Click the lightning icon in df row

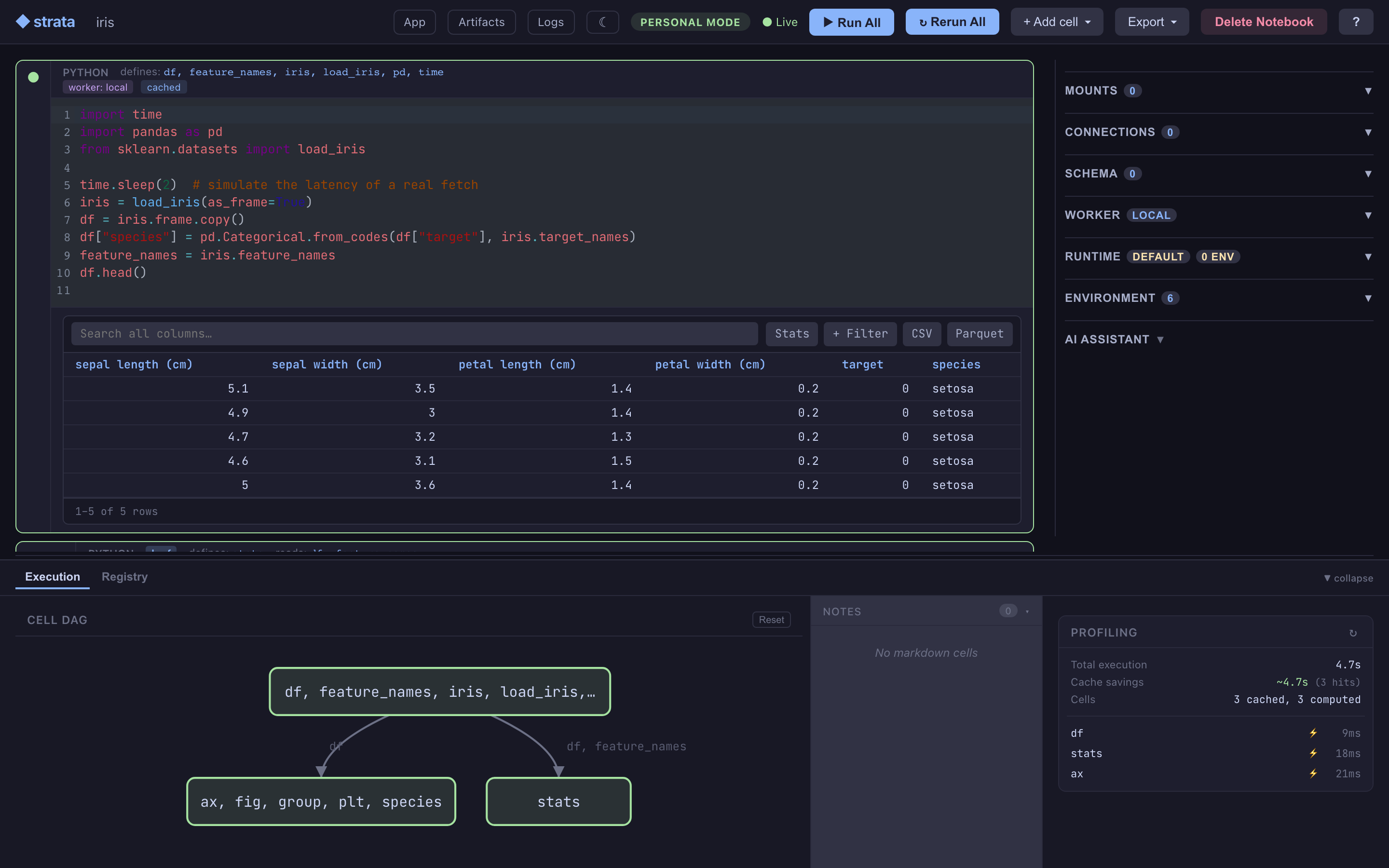[1313, 733]
